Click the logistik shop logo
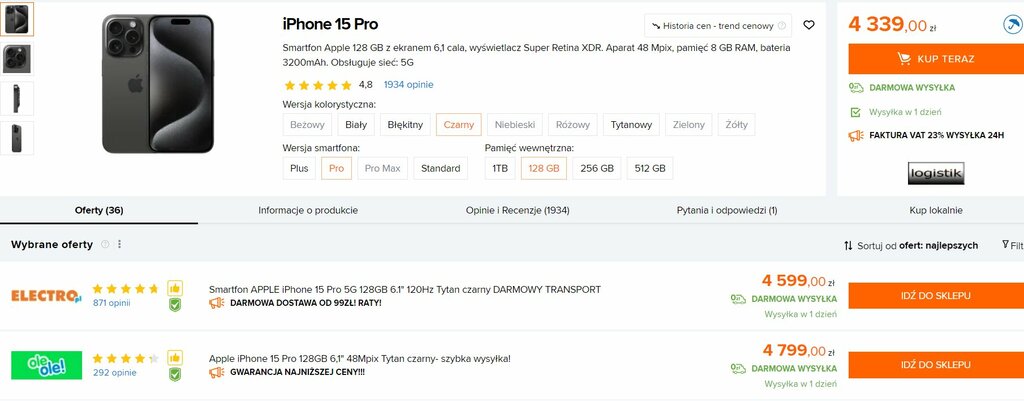This screenshot has height=401, width=1024. point(936,173)
